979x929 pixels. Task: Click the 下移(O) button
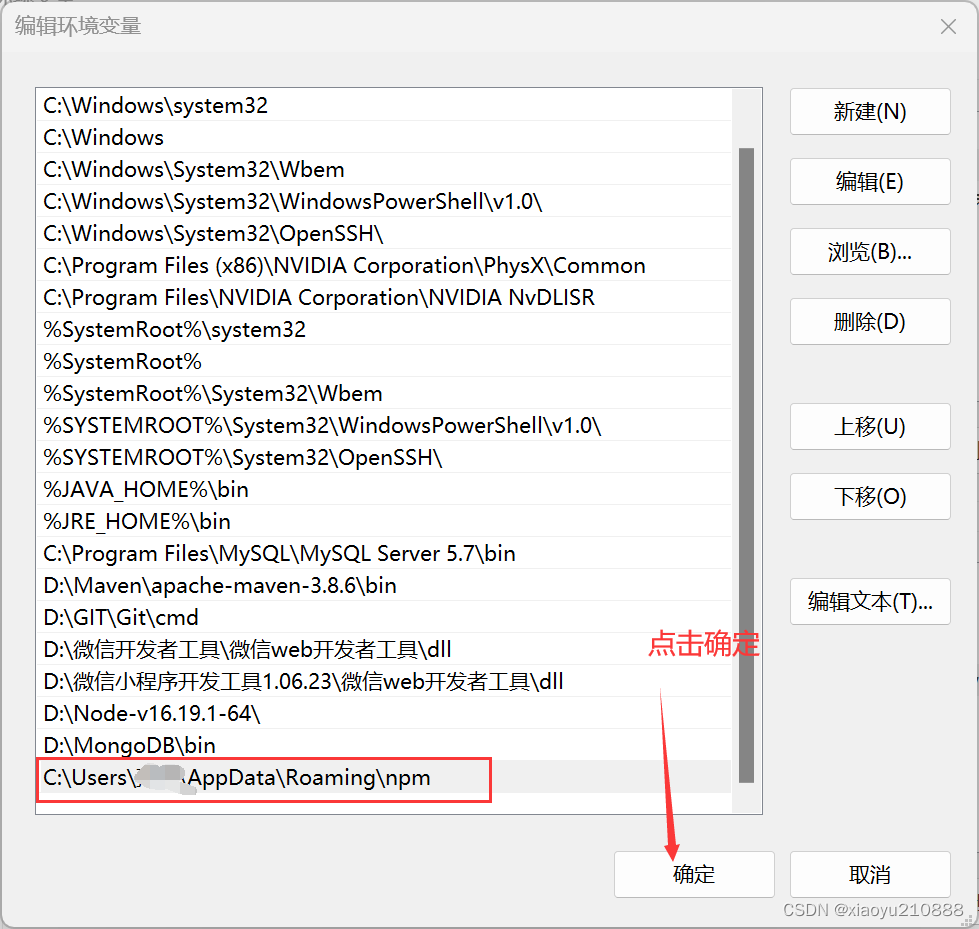point(869,496)
